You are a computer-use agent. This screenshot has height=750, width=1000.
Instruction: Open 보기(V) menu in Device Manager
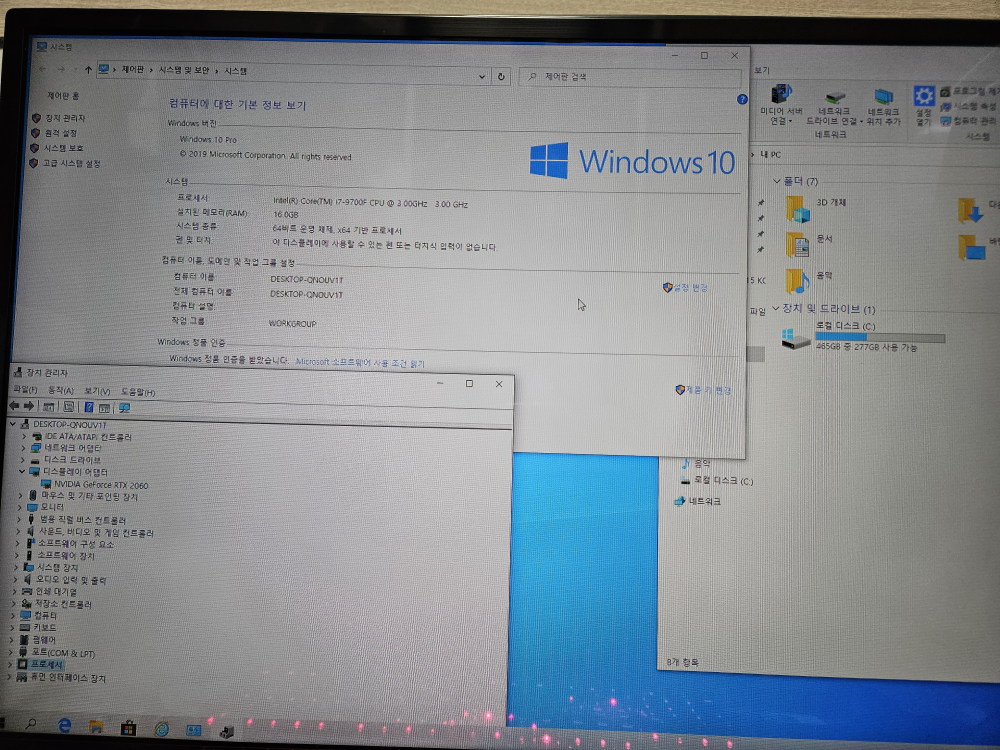pos(97,391)
